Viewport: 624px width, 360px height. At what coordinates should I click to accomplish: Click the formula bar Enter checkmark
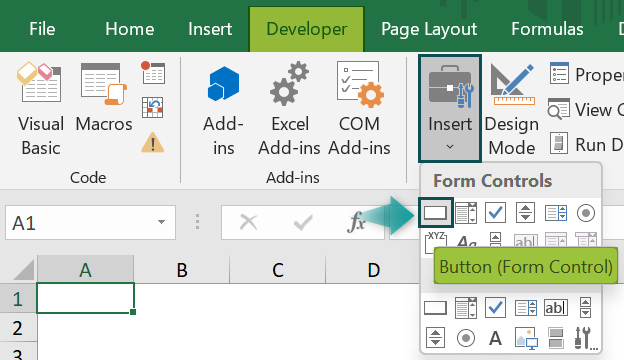303,222
